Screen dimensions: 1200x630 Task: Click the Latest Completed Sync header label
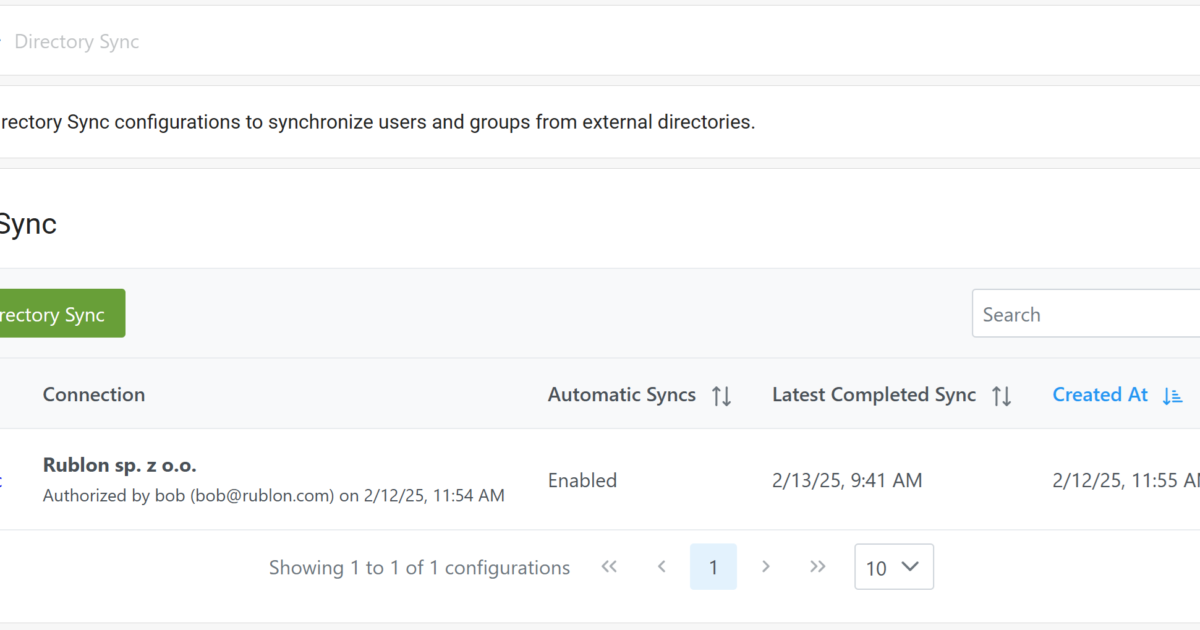[x=873, y=395]
